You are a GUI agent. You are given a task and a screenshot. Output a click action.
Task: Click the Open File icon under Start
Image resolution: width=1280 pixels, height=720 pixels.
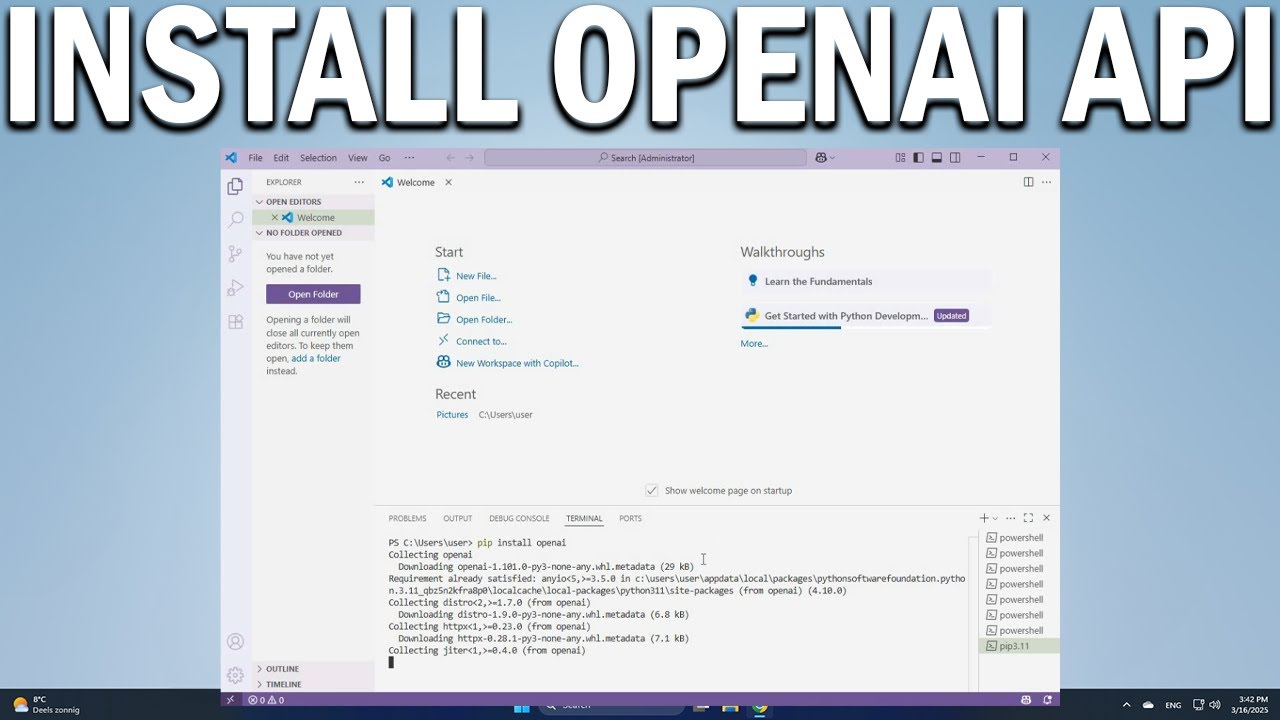click(444, 297)
